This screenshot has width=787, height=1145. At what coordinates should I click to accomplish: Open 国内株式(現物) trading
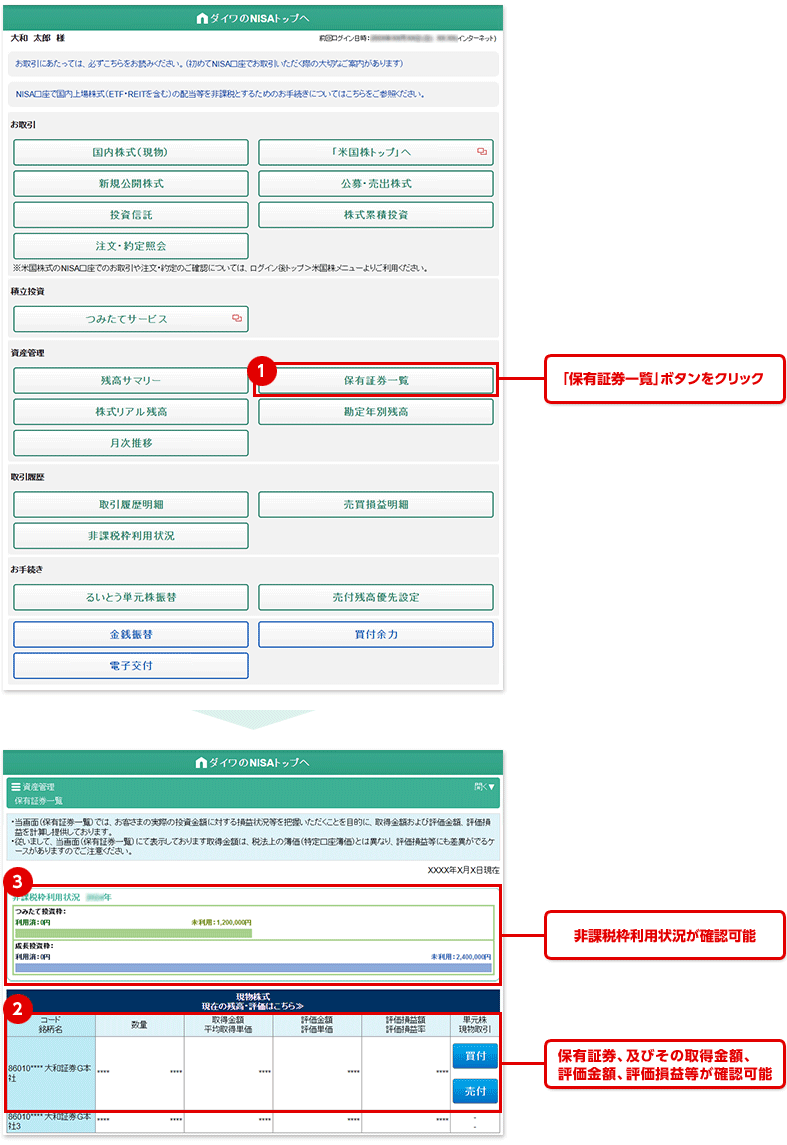coord(131,152)
